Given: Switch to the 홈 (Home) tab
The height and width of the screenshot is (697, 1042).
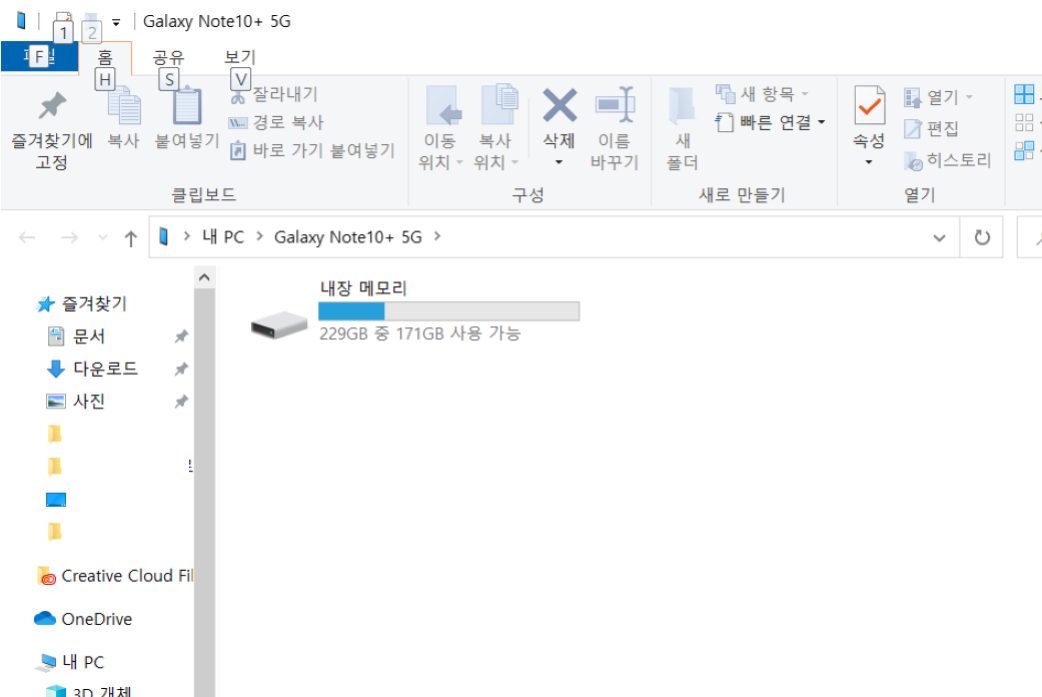Looking at the screenshot, I should (x=105, y=58).
